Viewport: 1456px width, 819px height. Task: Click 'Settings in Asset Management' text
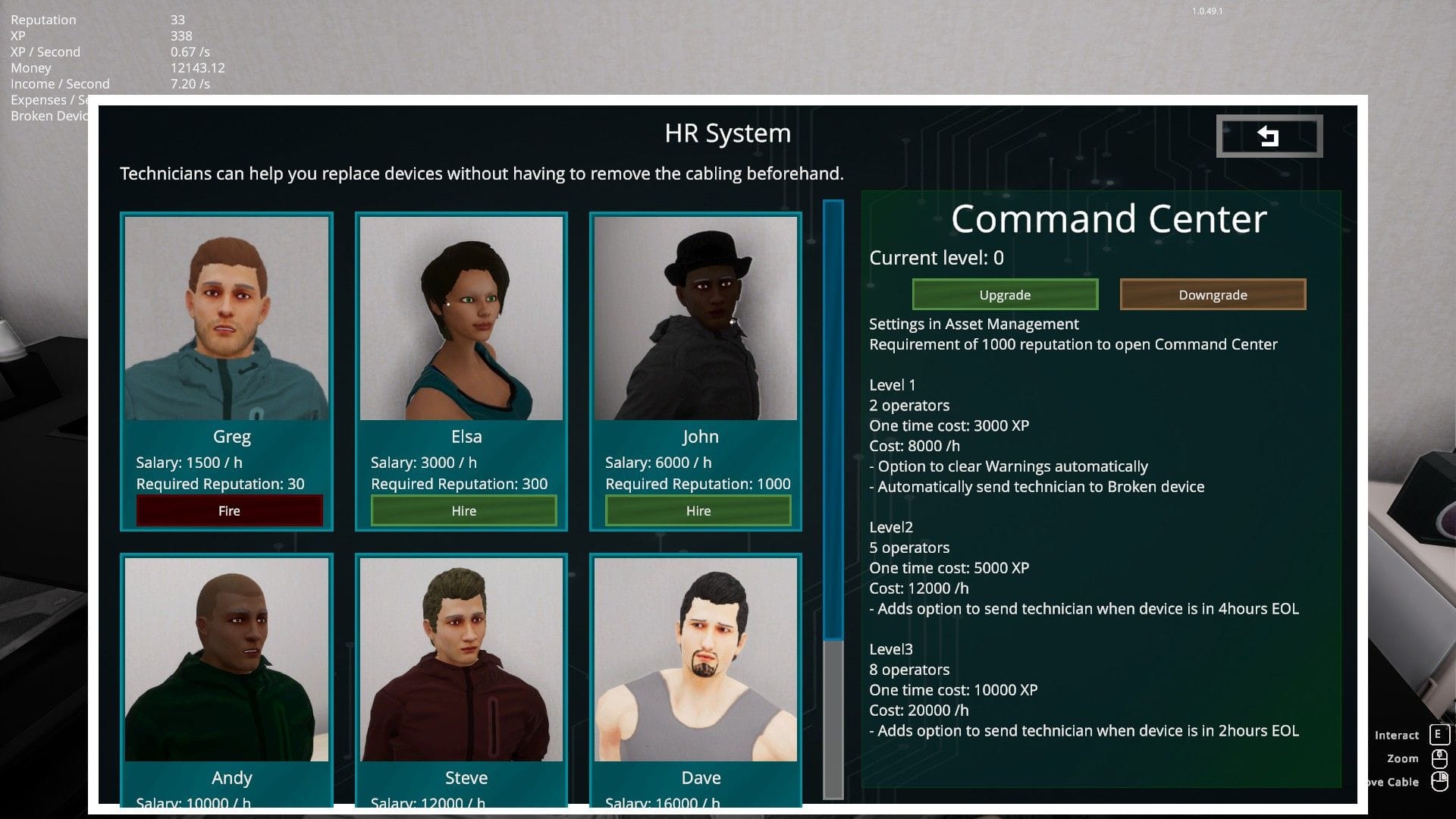(974, 324)
